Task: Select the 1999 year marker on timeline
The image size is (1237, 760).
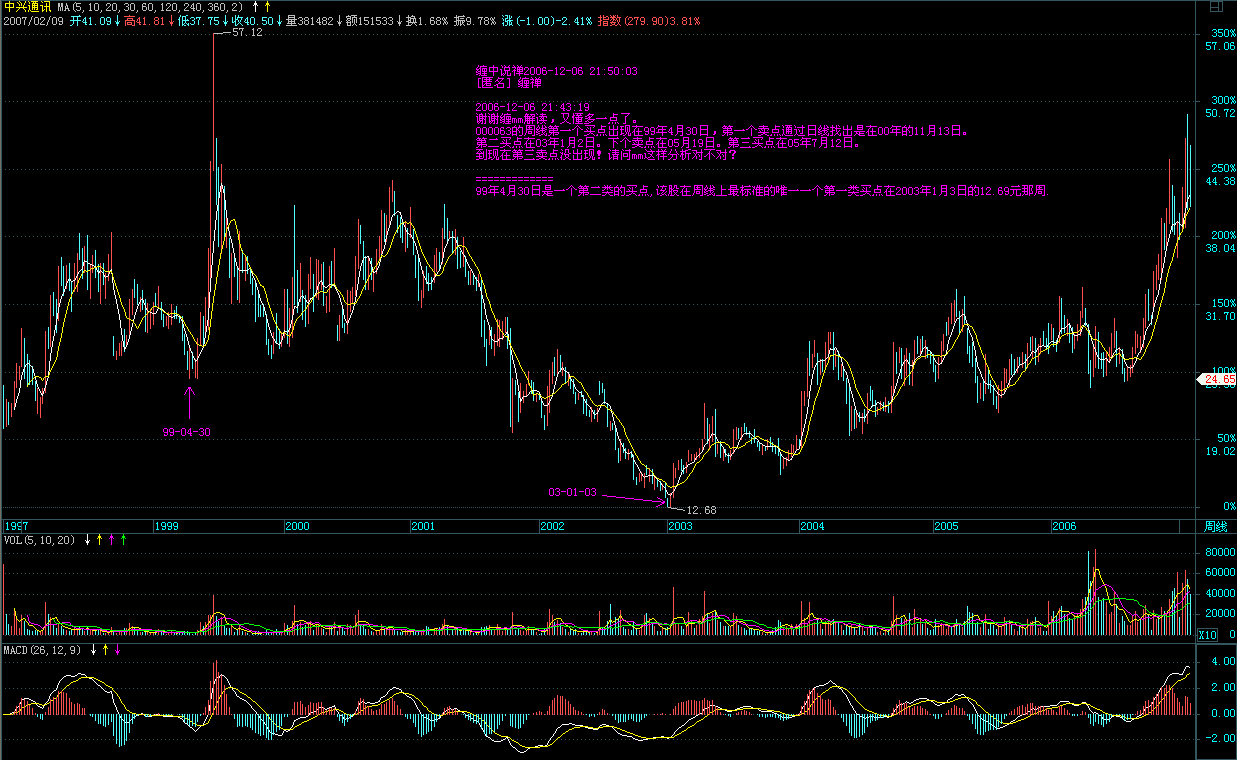Action: 166,526
